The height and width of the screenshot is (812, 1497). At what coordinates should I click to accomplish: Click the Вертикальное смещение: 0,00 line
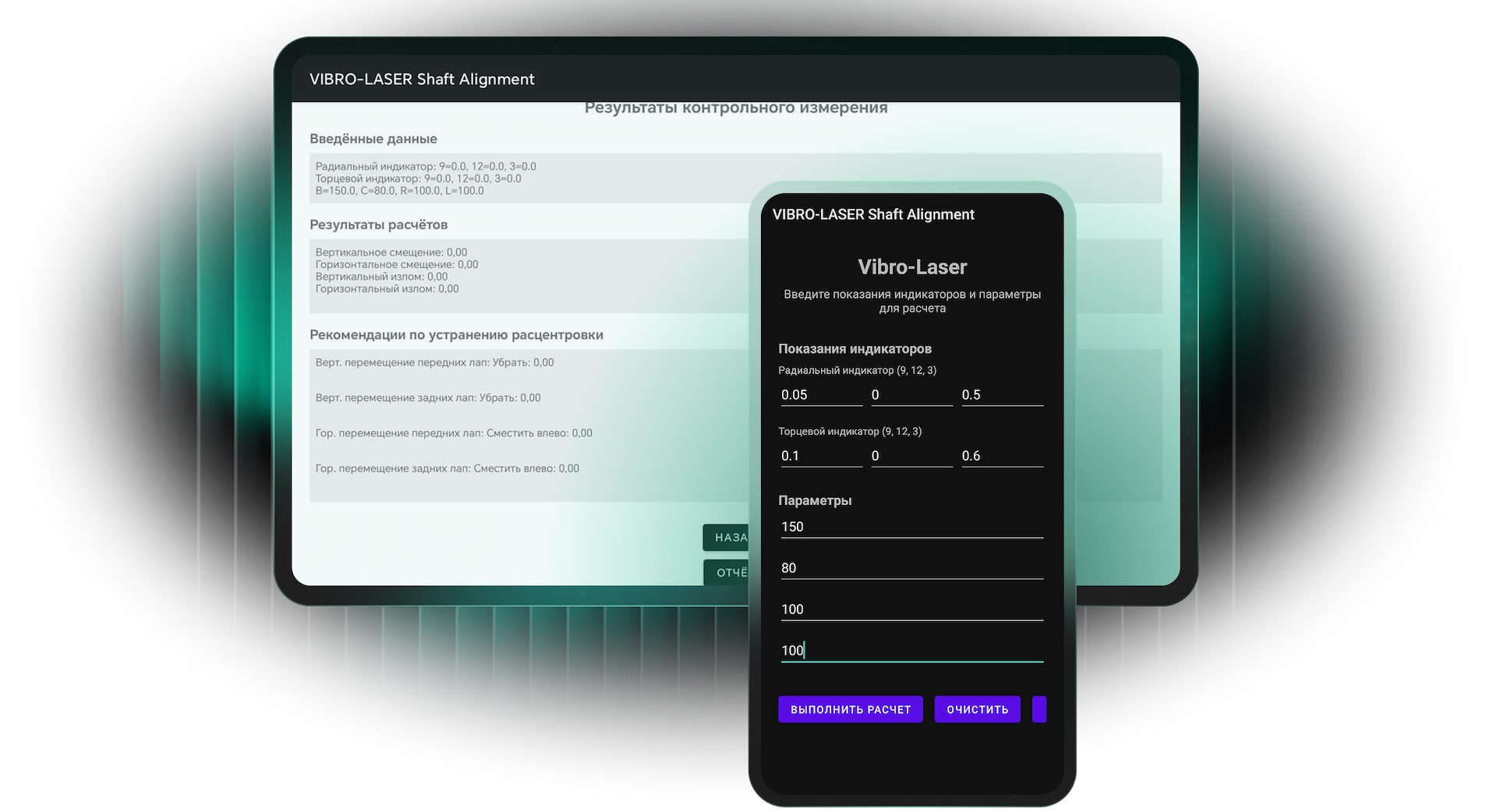click(391, 252)
